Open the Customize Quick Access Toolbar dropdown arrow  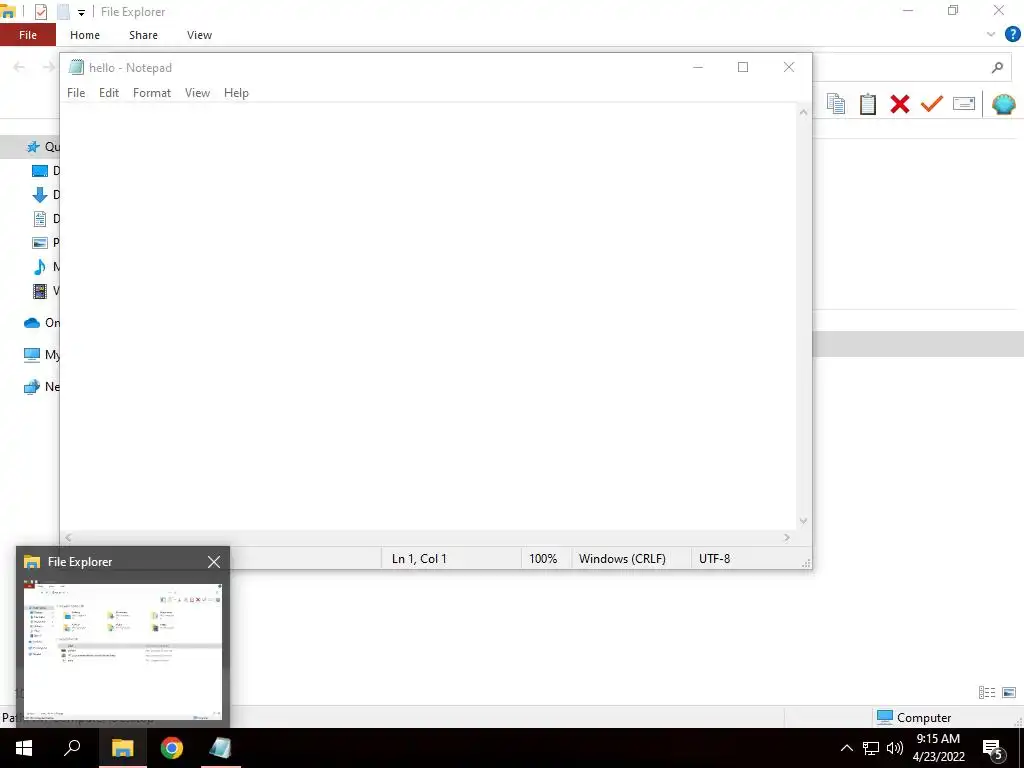coord(81,12)
